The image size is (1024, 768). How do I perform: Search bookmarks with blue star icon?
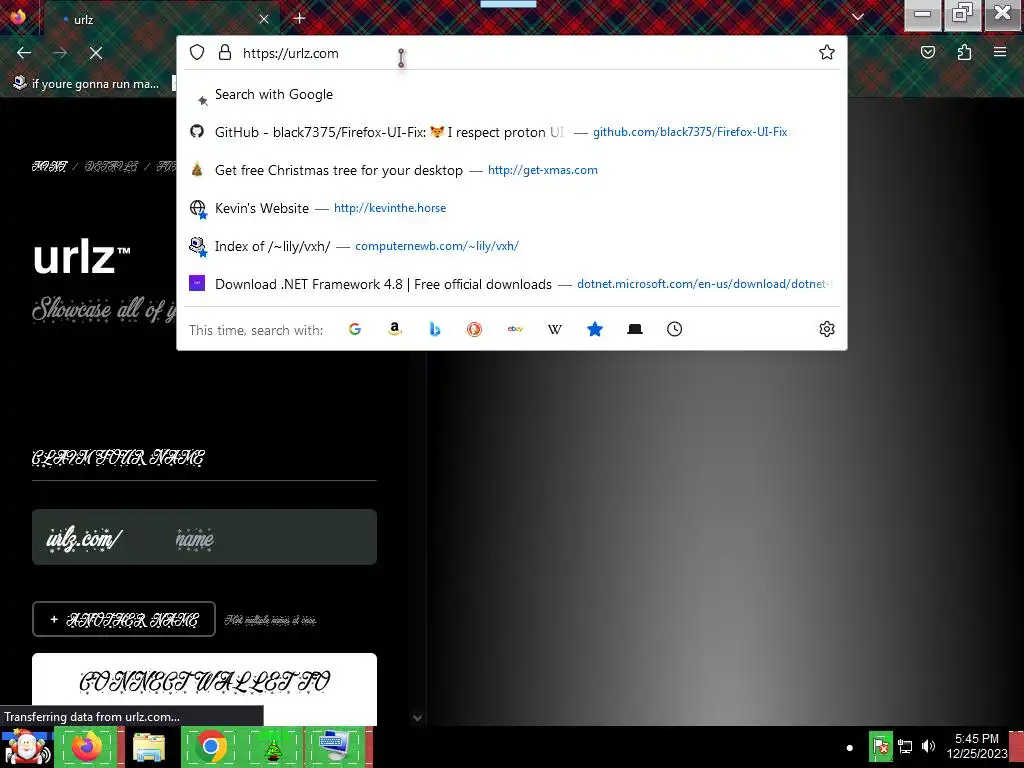(x=594, y=329)
